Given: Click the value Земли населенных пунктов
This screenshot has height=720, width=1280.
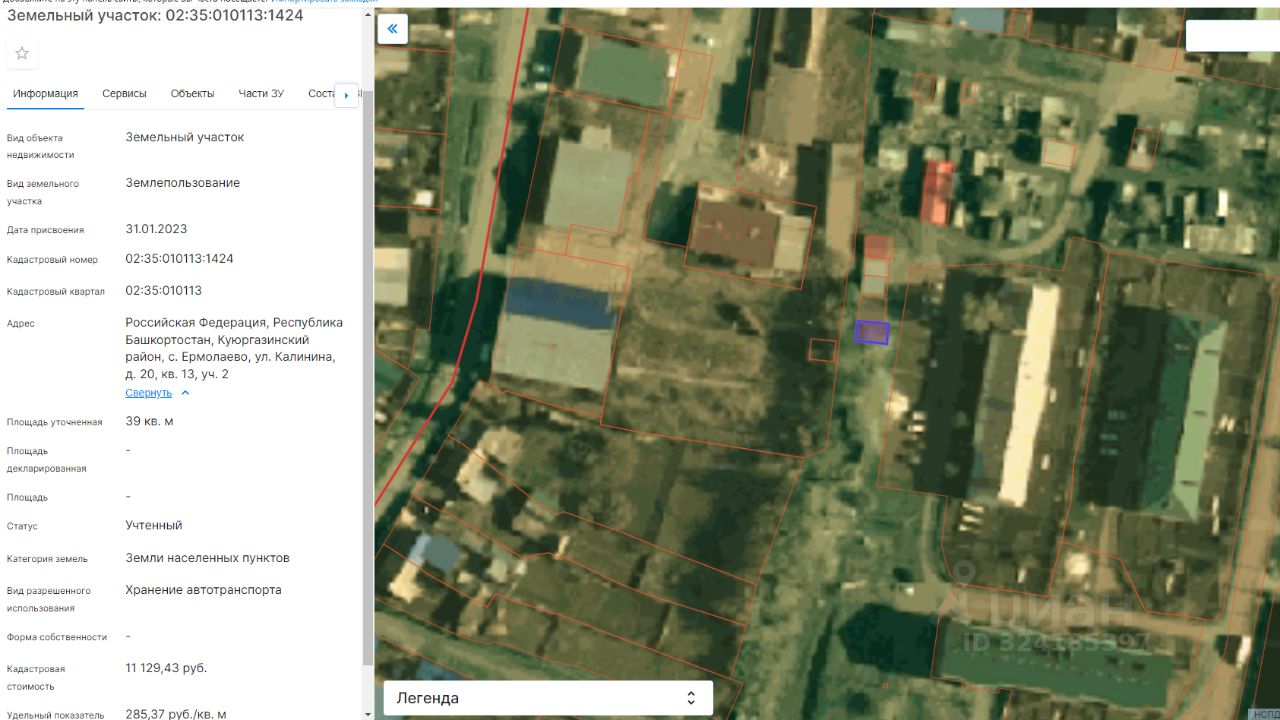Looking at the screenshot, I should tap(207, 558).
